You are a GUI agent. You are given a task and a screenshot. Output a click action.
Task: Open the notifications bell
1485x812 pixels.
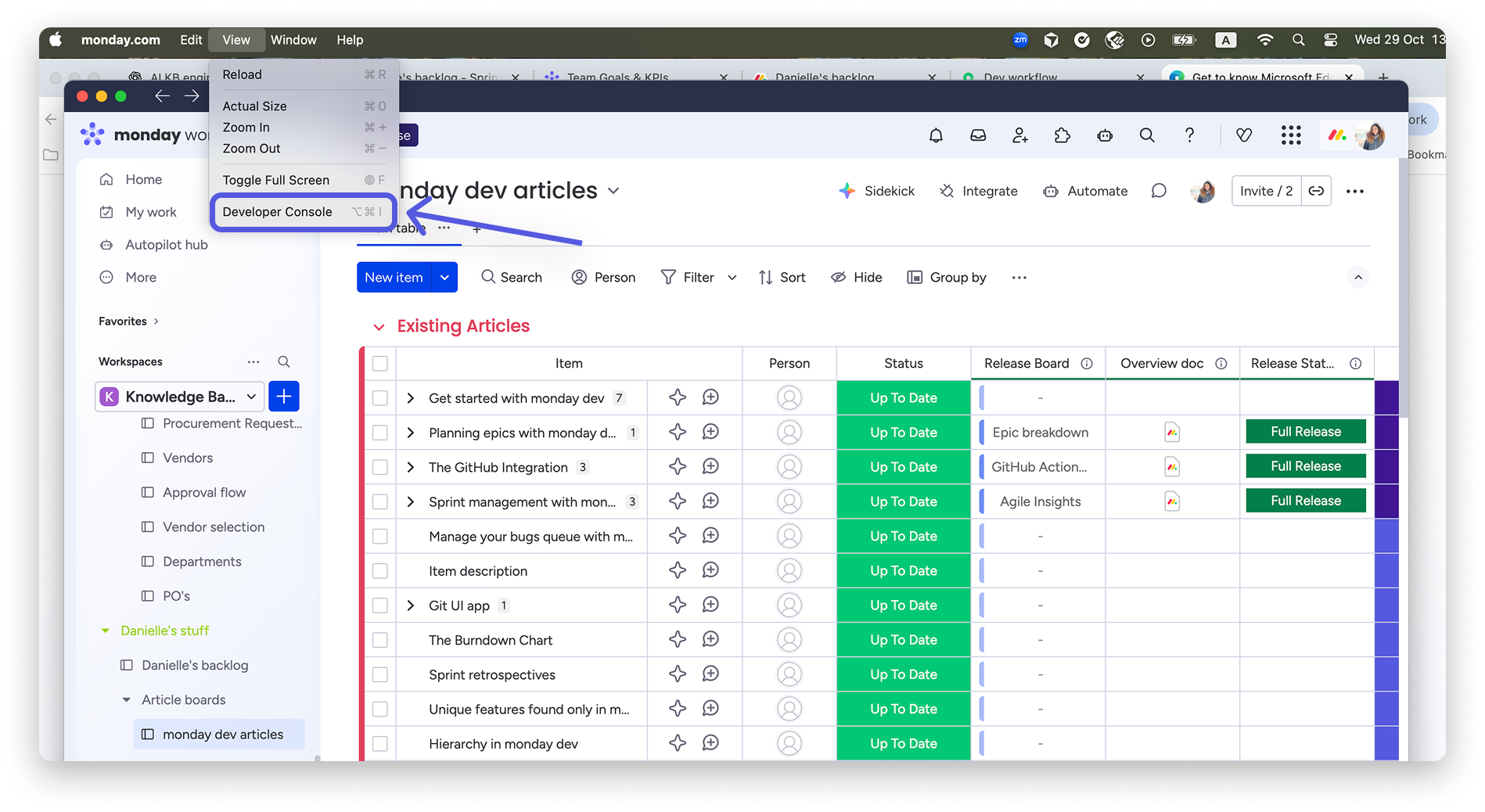tap(936, 135)
